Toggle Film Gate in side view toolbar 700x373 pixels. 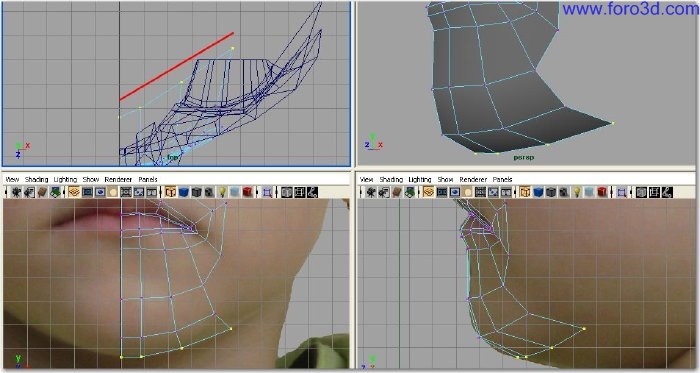442,192
